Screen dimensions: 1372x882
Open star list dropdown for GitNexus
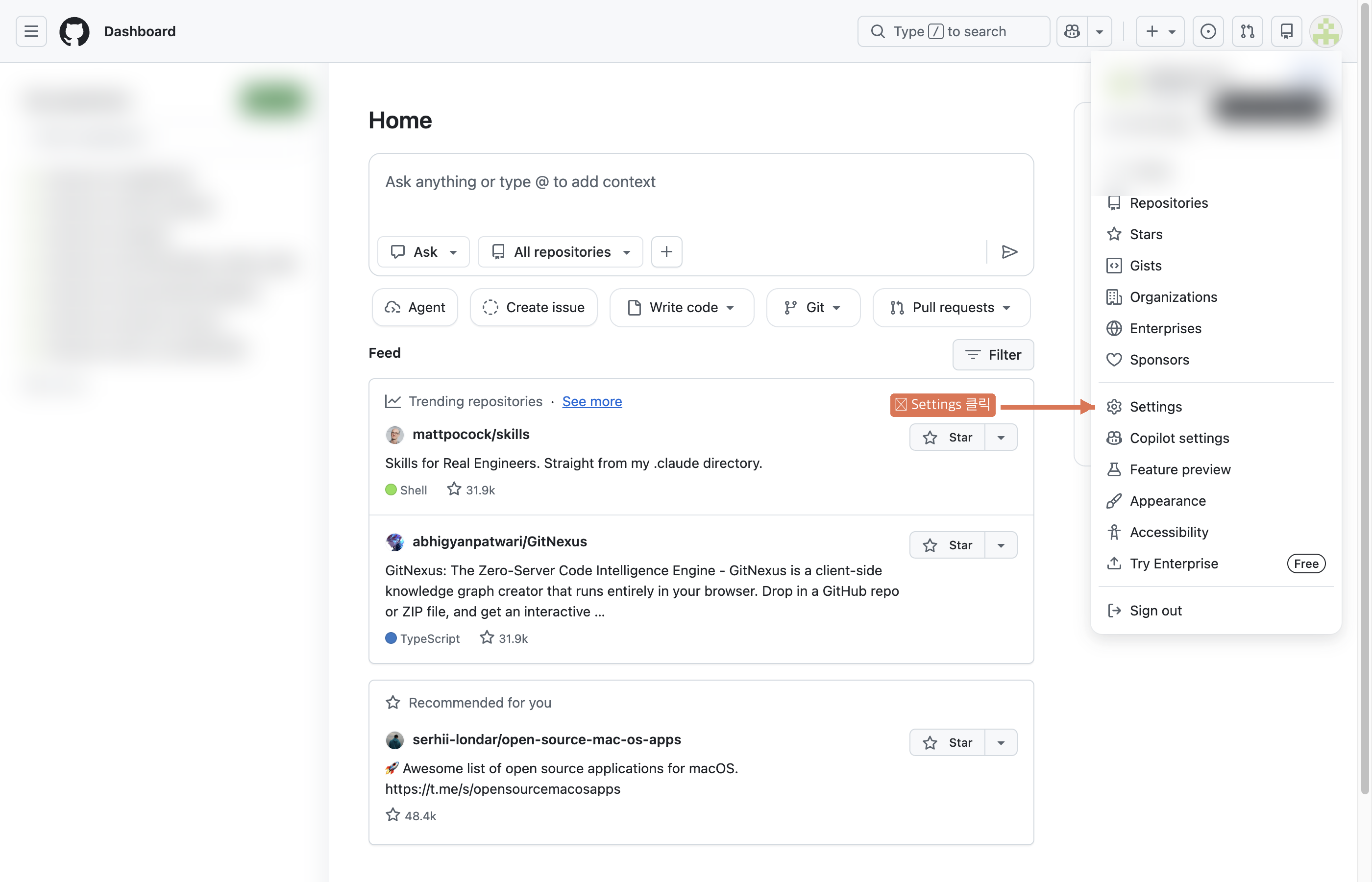[x=1001, y=545]
